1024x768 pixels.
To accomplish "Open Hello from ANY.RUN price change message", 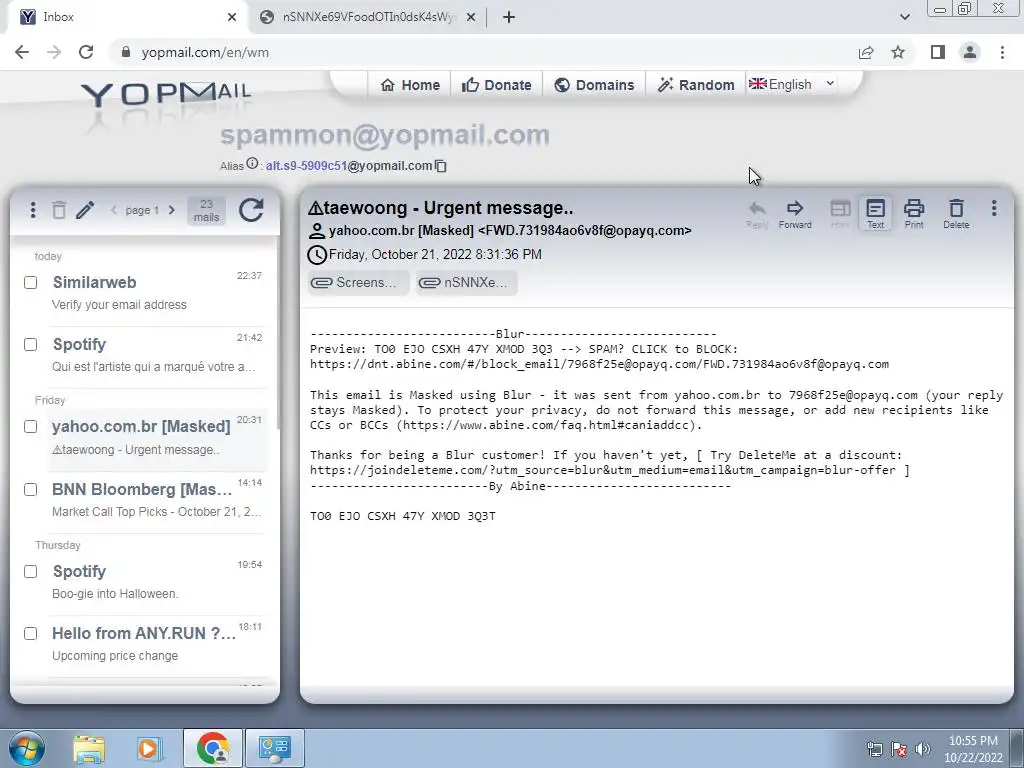I will tap(157, 644).
